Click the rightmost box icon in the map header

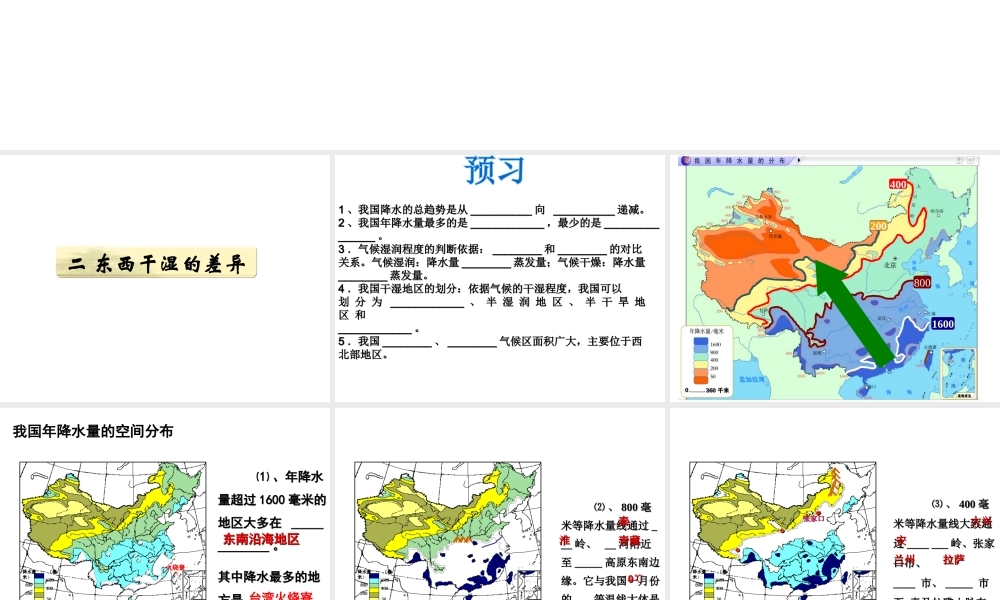(x=971, y=161)
